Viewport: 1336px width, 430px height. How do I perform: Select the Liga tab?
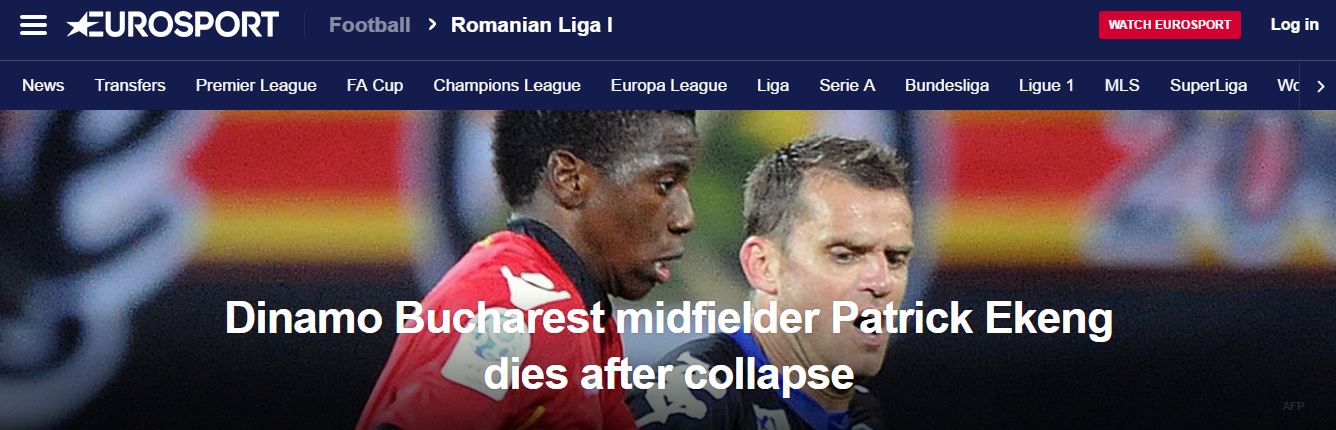(x=773, y=86)
